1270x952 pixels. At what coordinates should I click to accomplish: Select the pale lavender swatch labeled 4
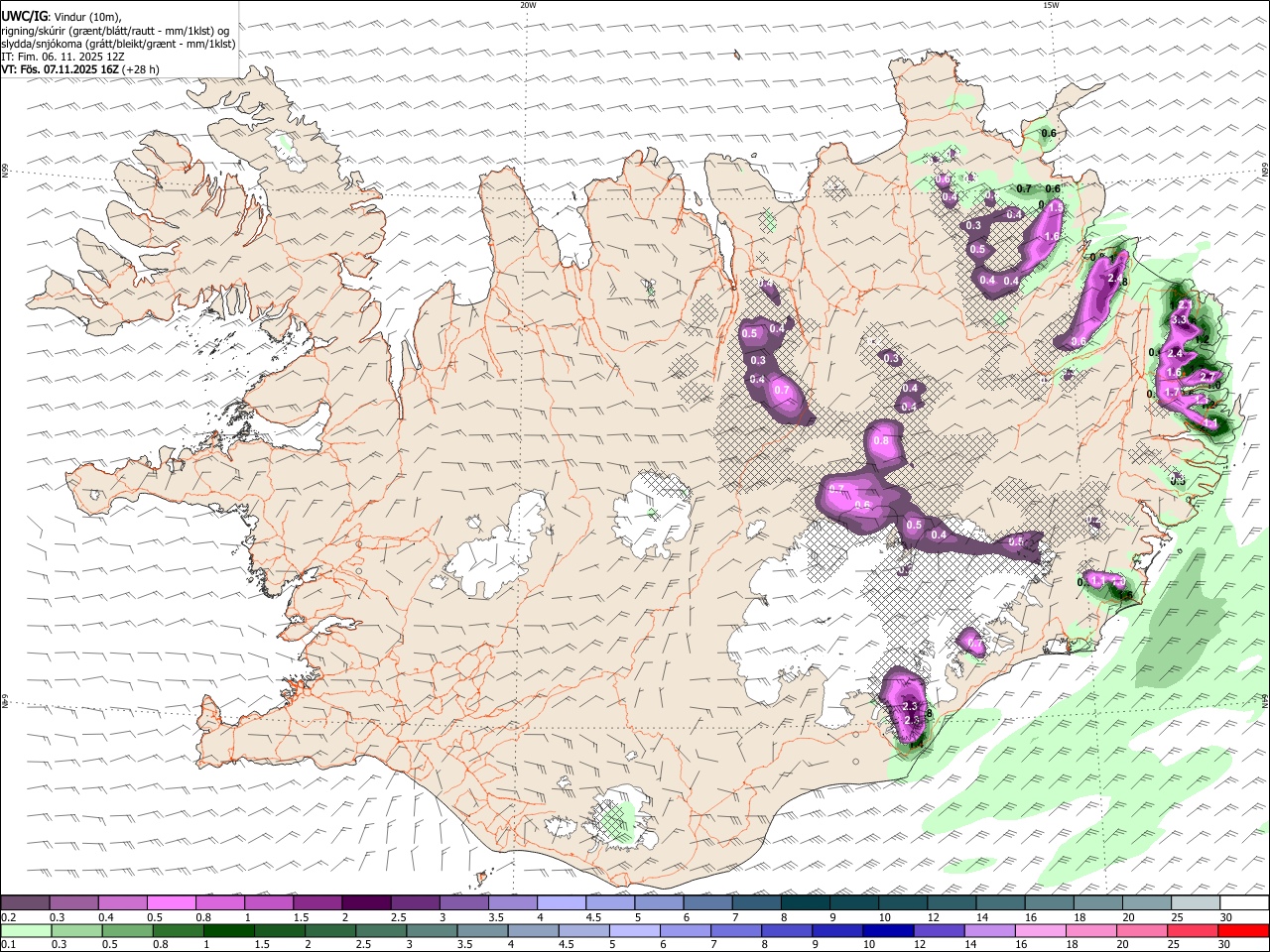[560, 902]
